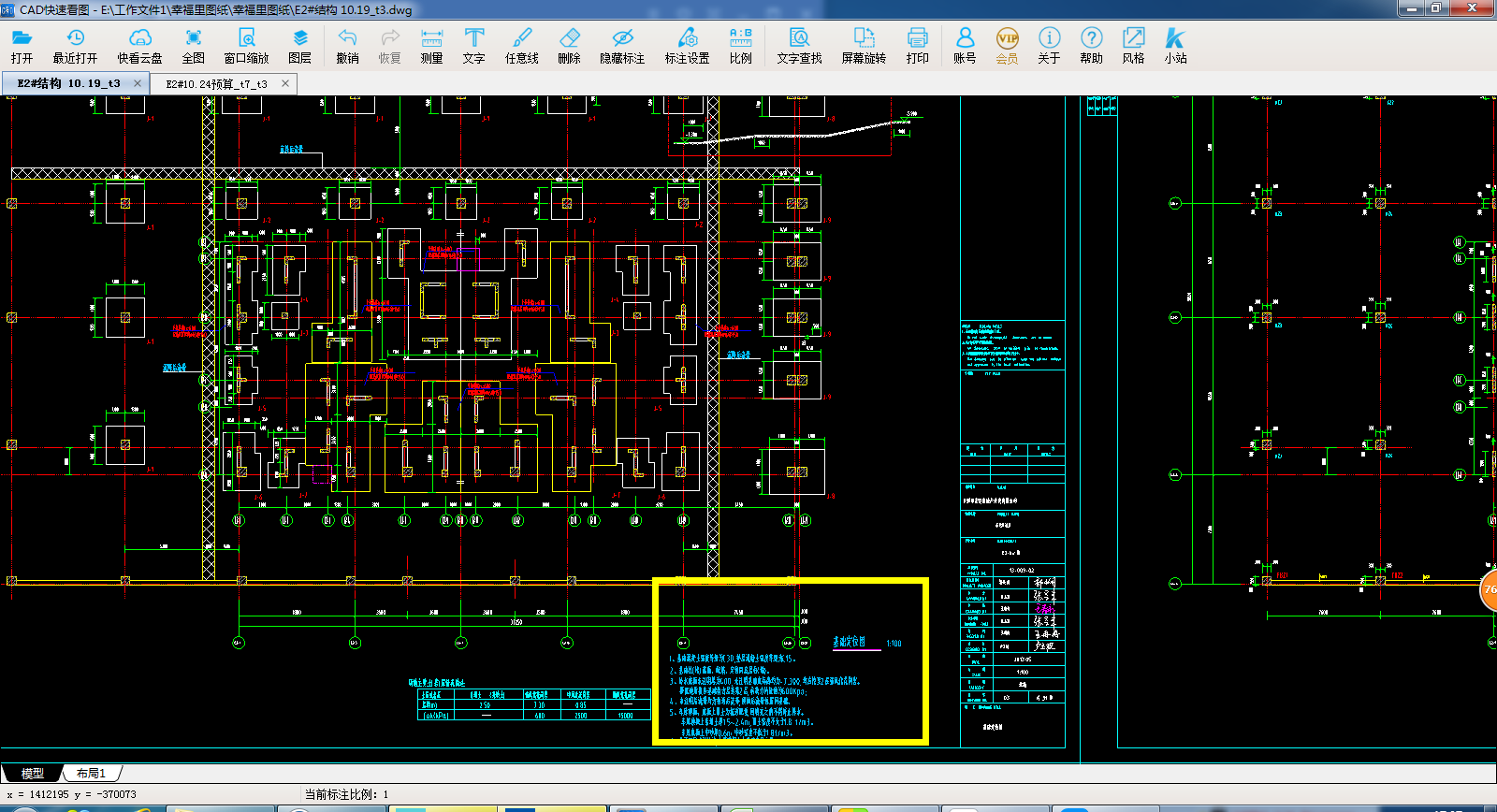Click the 当前标注比例 status text
The height and width of the screenshot is (812, 1497).
tap(346, 794)
